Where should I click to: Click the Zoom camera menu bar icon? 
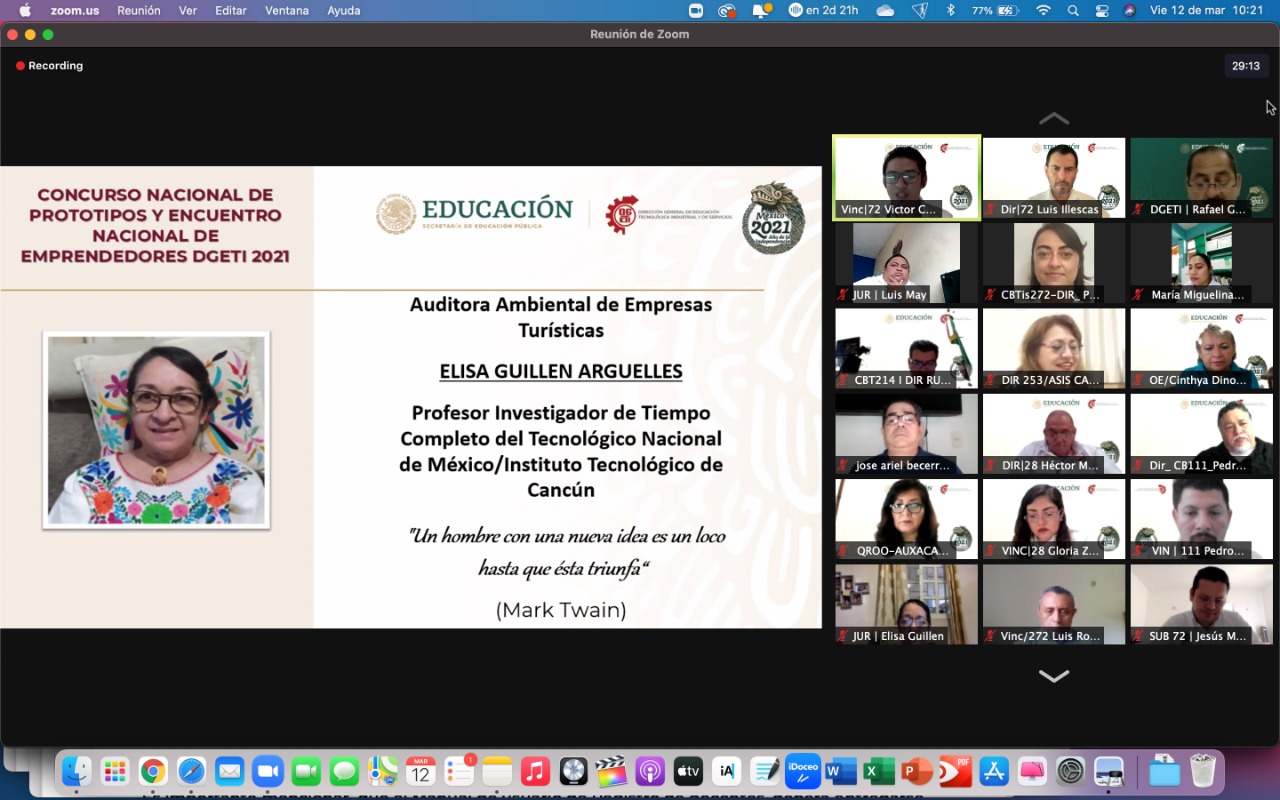point(696,10)
